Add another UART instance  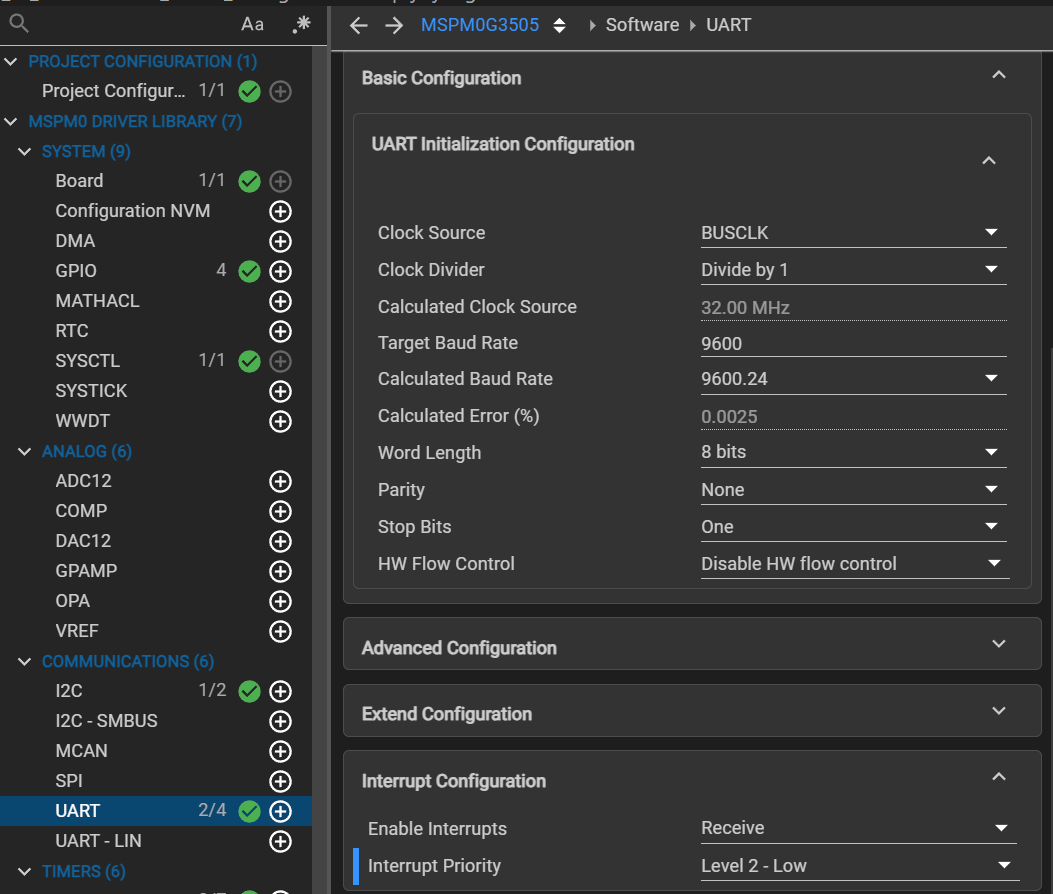click(x=280, y=811)
